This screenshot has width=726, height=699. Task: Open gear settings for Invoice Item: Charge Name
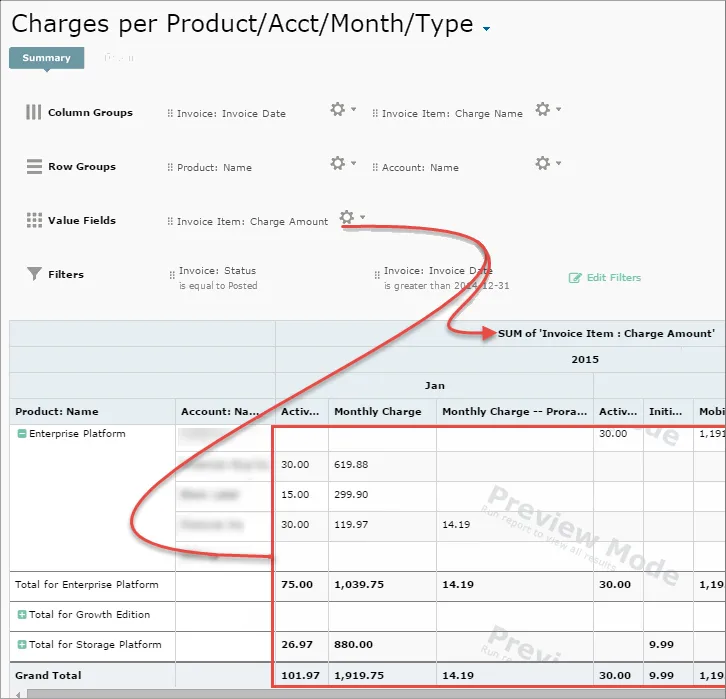[x=543, y=109]
